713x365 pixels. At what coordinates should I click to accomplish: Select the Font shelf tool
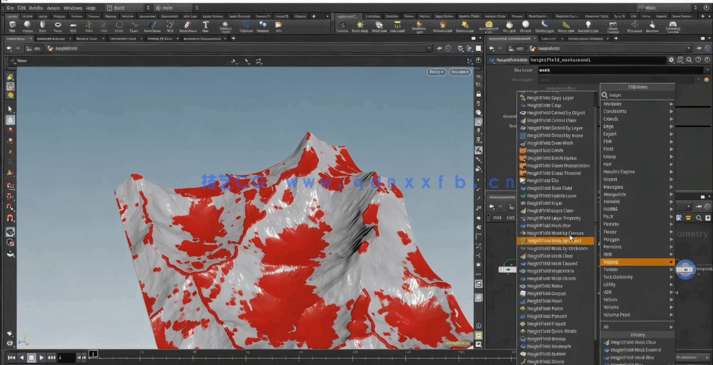click(206, 26)
